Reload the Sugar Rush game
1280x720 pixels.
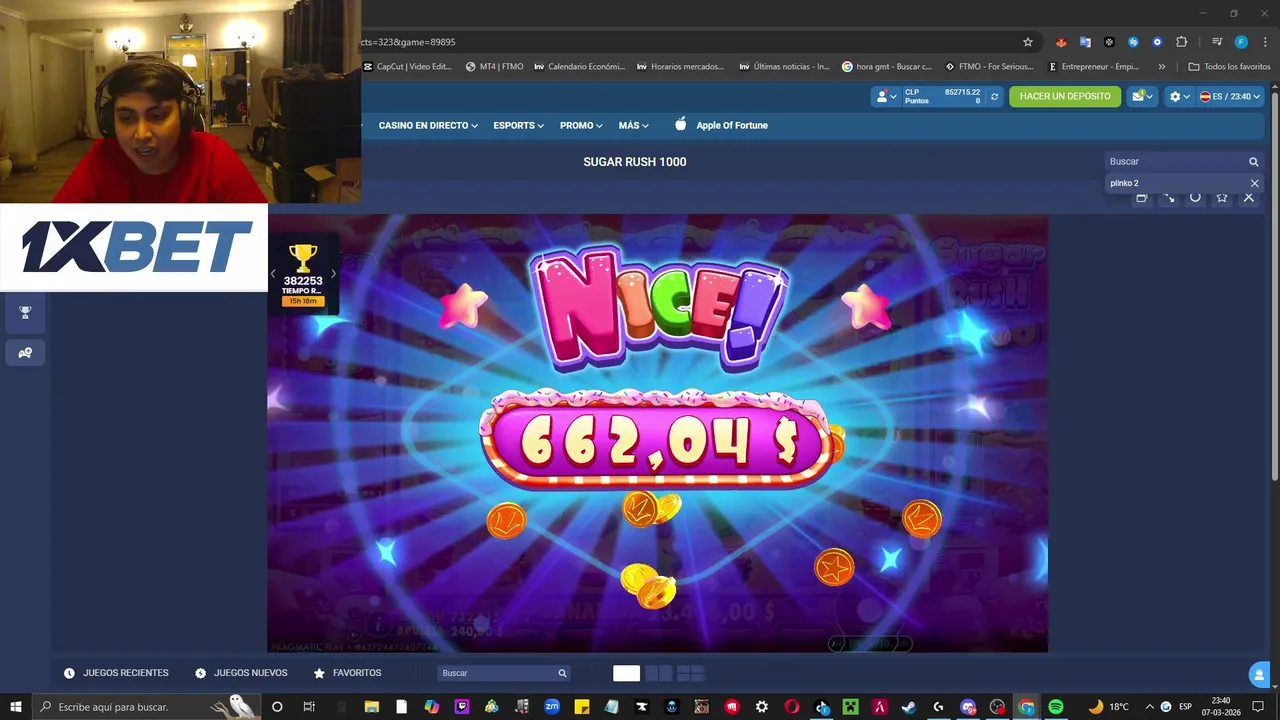click(1195, 198)
